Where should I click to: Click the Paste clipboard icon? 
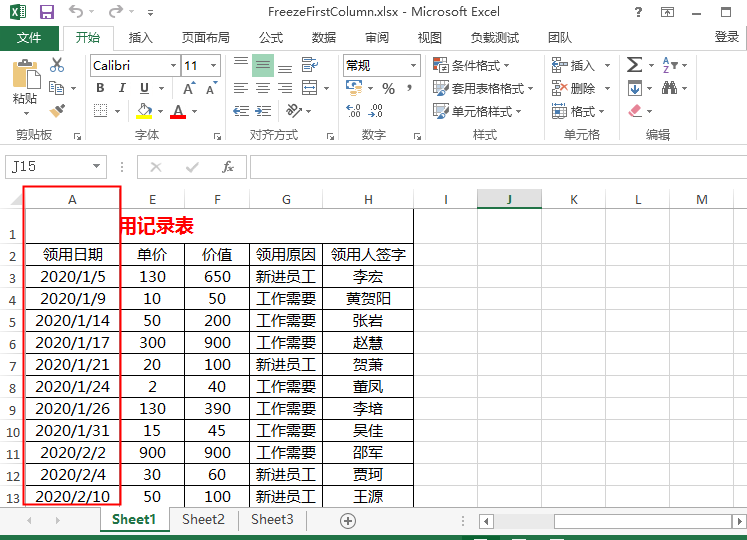[26, 75]
